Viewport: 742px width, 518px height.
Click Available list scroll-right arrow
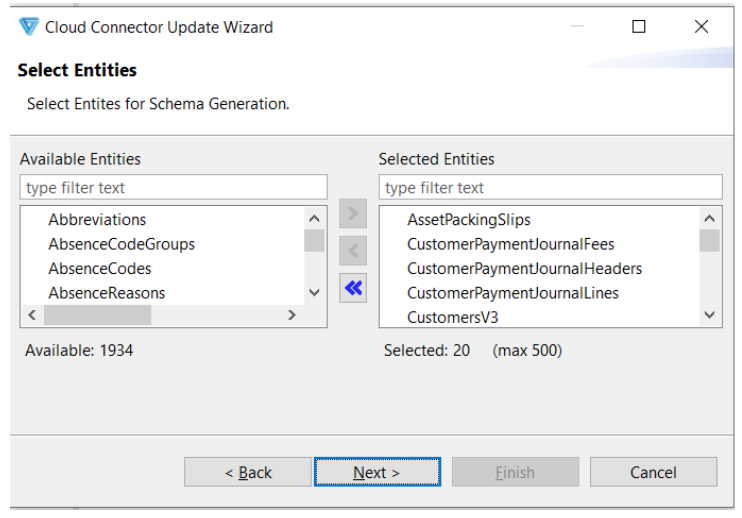[x=292, y=315]
